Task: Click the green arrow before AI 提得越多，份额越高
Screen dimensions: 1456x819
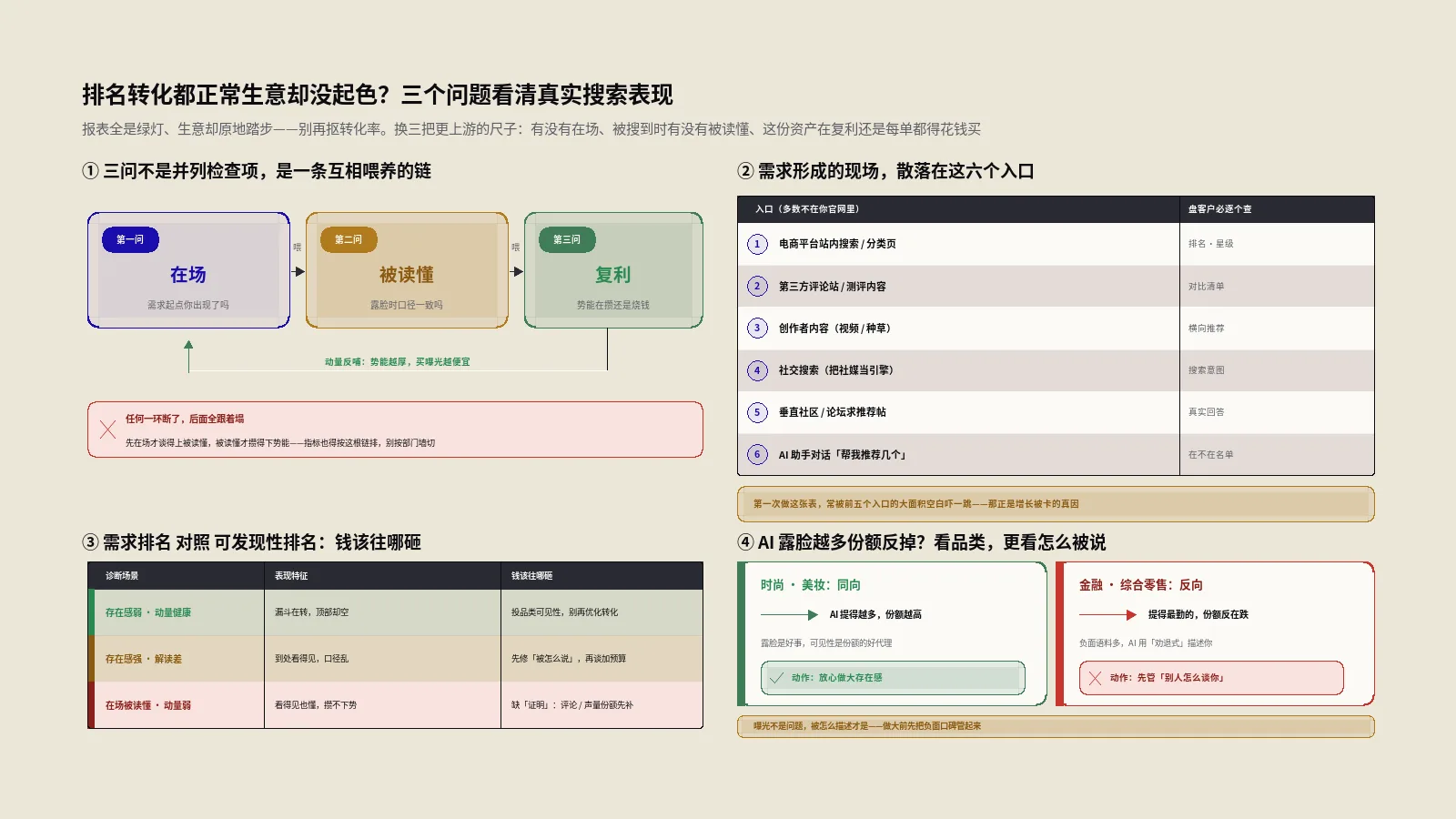Action: point(789,615)
